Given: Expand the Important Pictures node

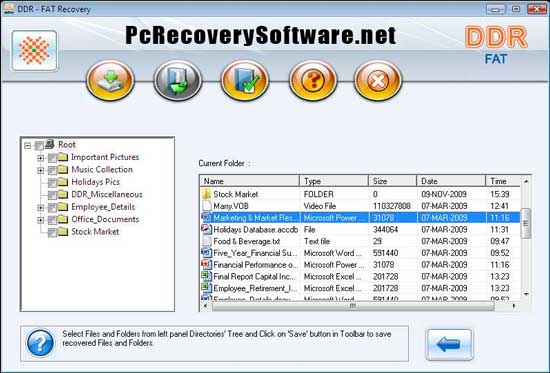Looking at the screenshot, I should click(40, 158).
